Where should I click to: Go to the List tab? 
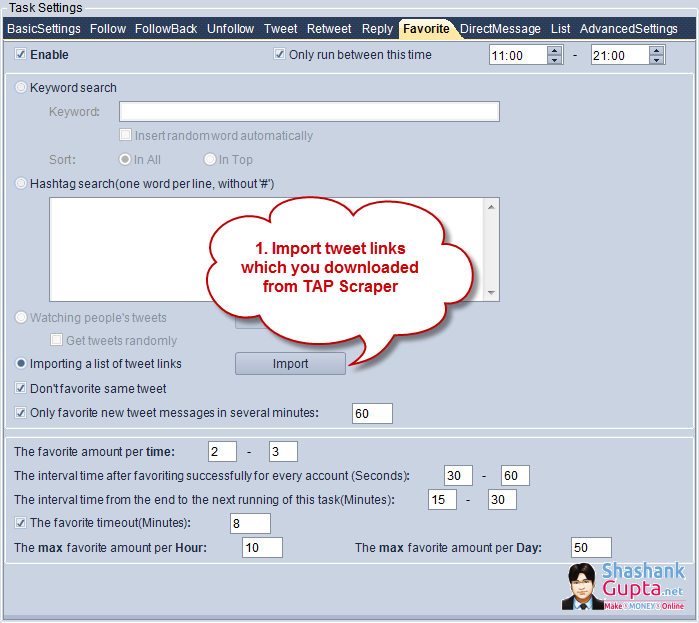click(560, 29)
